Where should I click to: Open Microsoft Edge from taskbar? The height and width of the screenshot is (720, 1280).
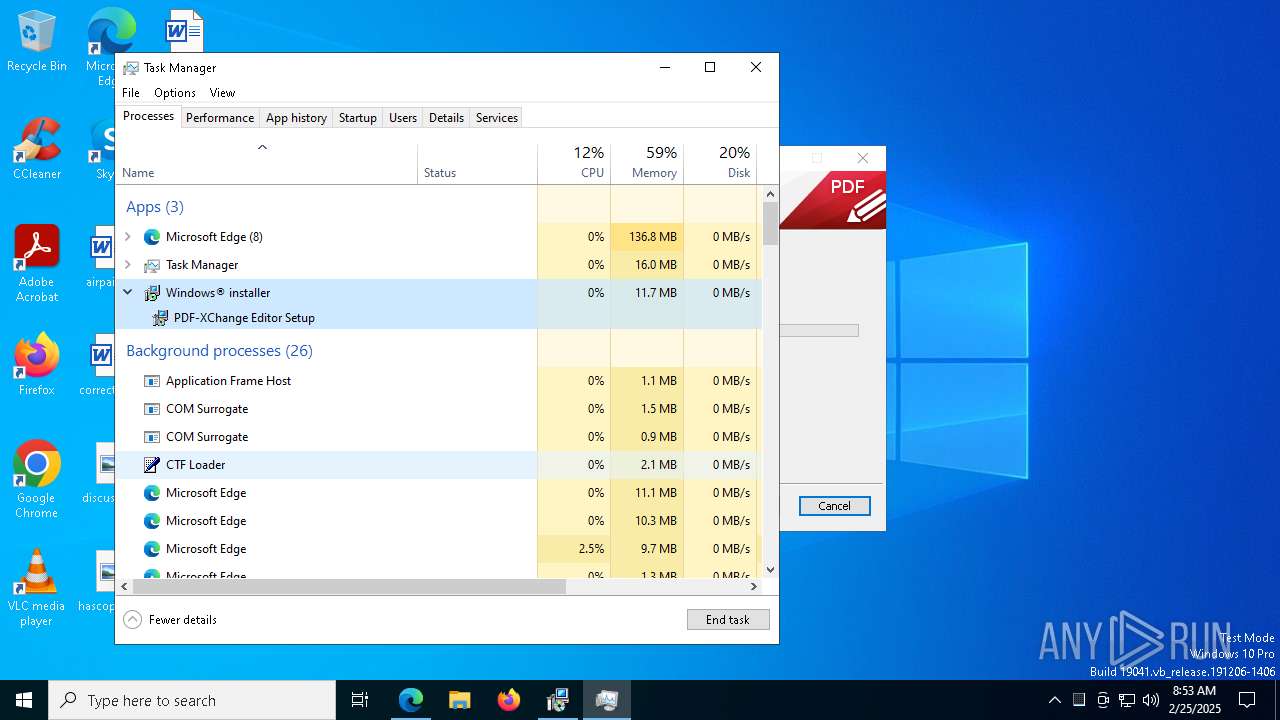tap(411, 700)
